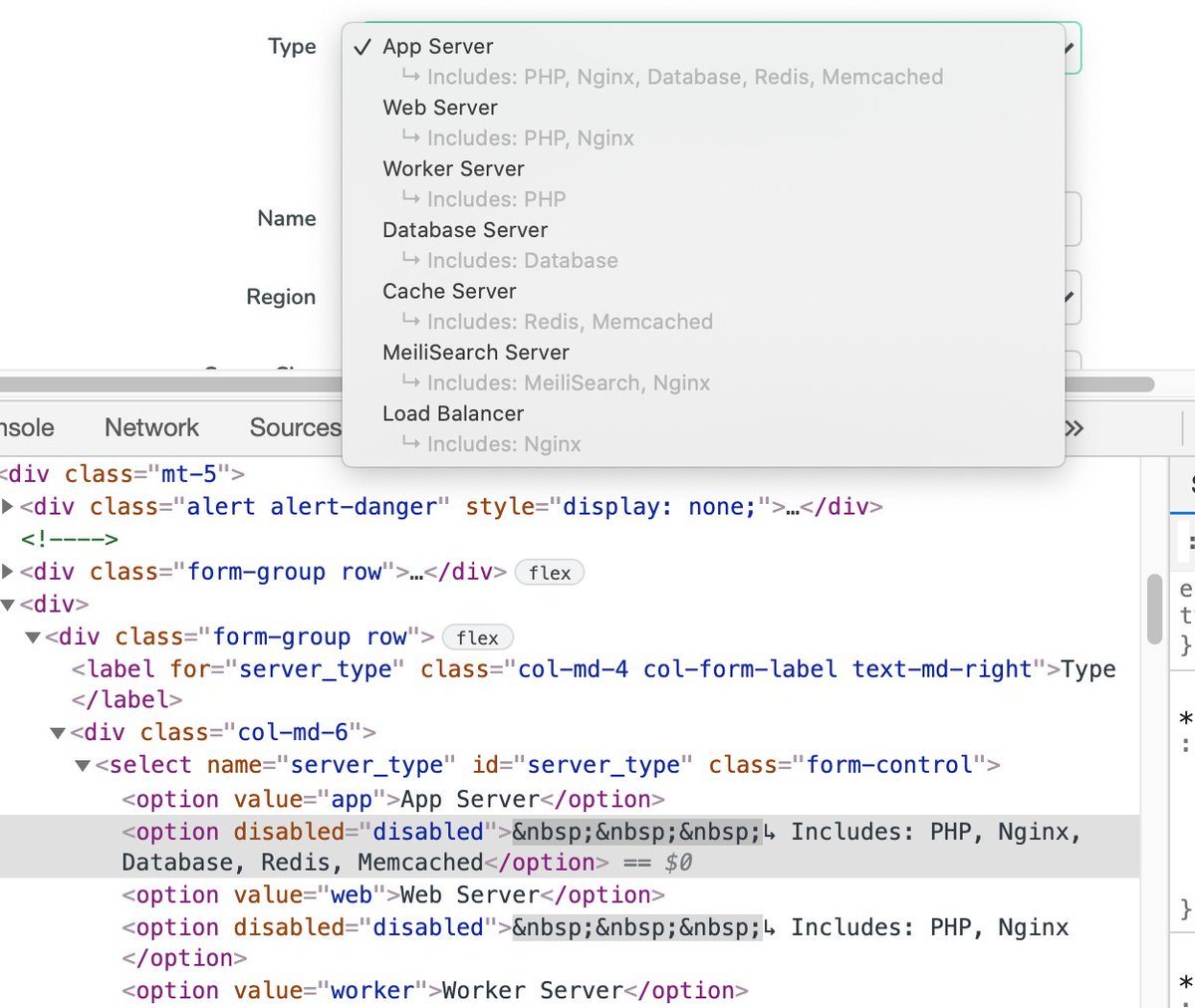Select the option value="web" DOM node
Screen dimensions: 1195x1008
point(392,895)
